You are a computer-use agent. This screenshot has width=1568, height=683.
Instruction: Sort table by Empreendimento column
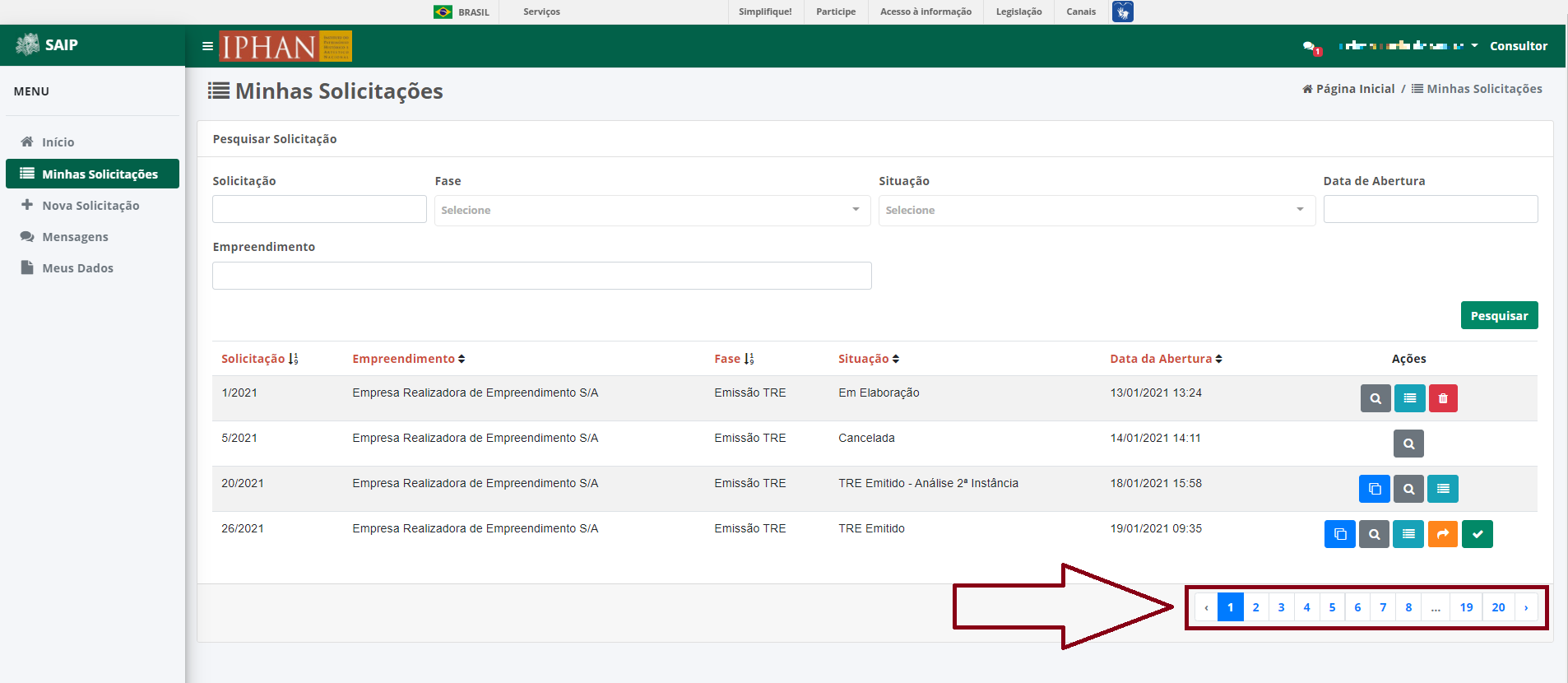coord(409,359)
